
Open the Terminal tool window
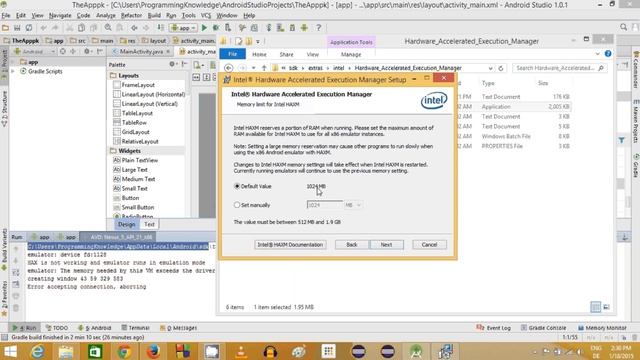pyautogui.click(x=136, y=328)
